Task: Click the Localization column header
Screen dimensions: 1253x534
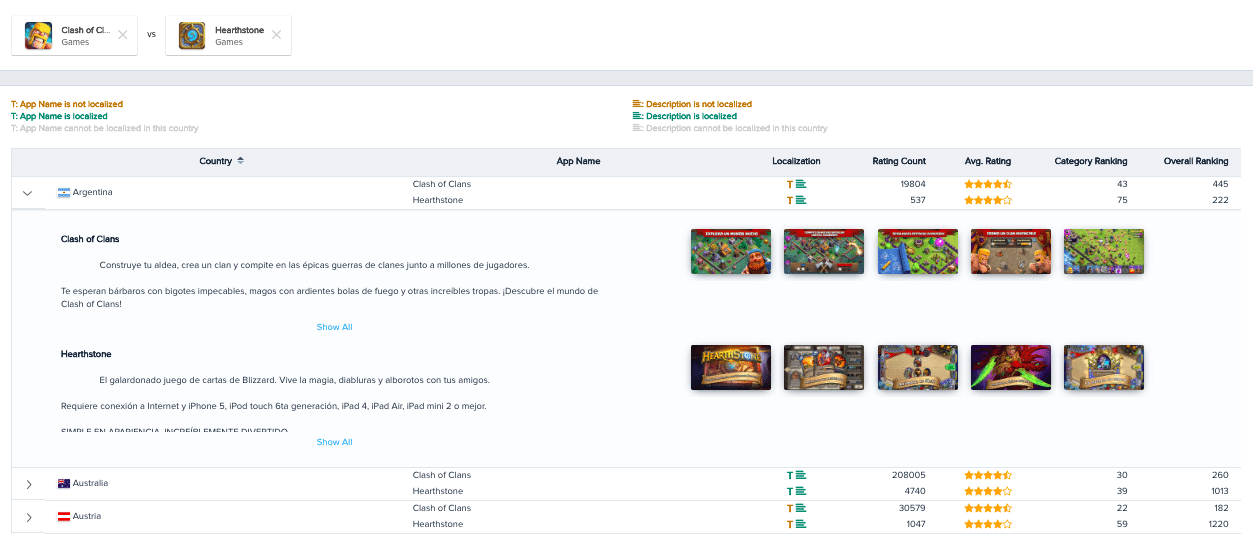Action: (796, 161)
